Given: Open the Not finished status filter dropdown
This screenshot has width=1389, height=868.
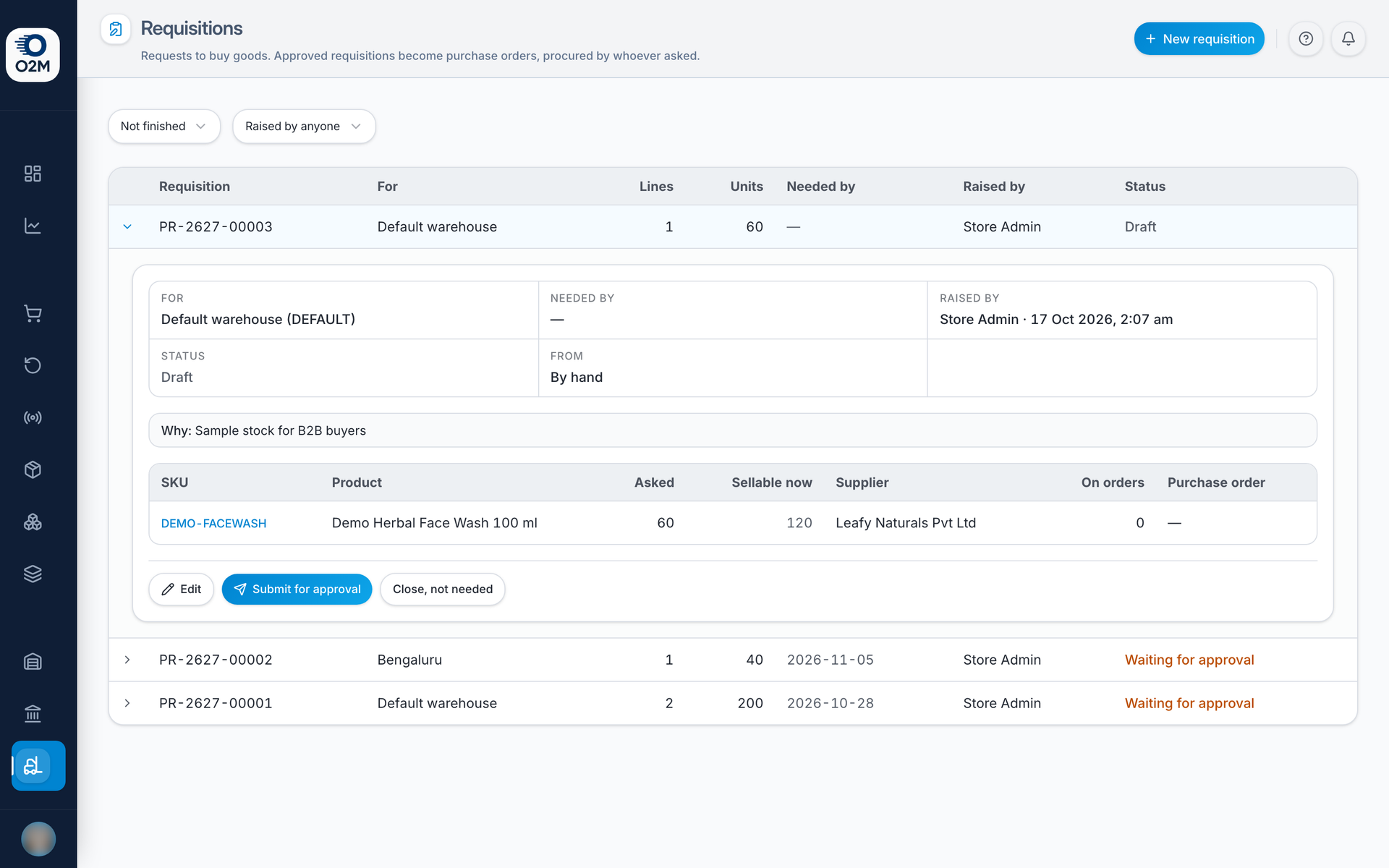Looking at the screenshot, I should tap(164, 126).
